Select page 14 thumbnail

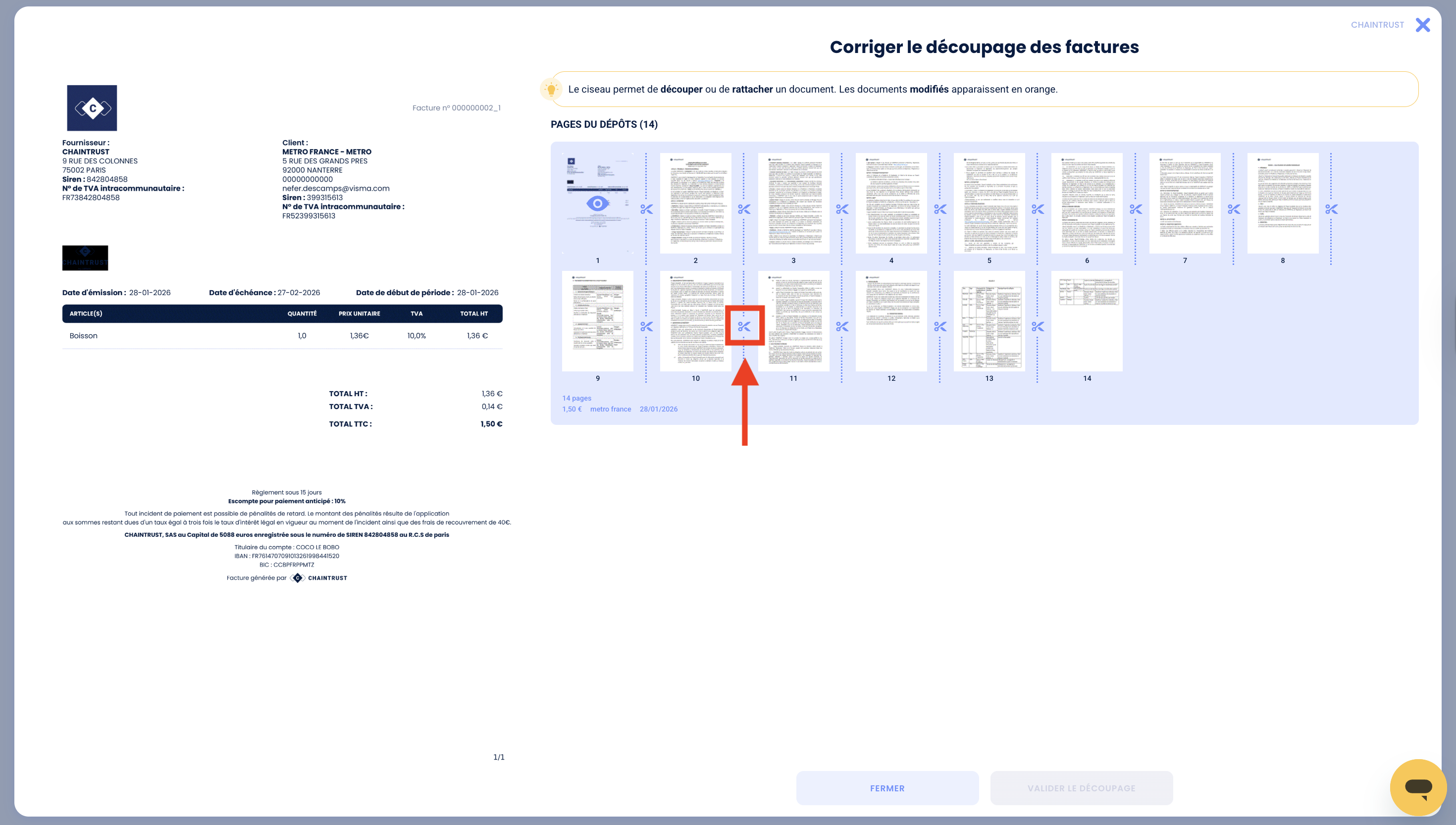[x=1087, y=321]
